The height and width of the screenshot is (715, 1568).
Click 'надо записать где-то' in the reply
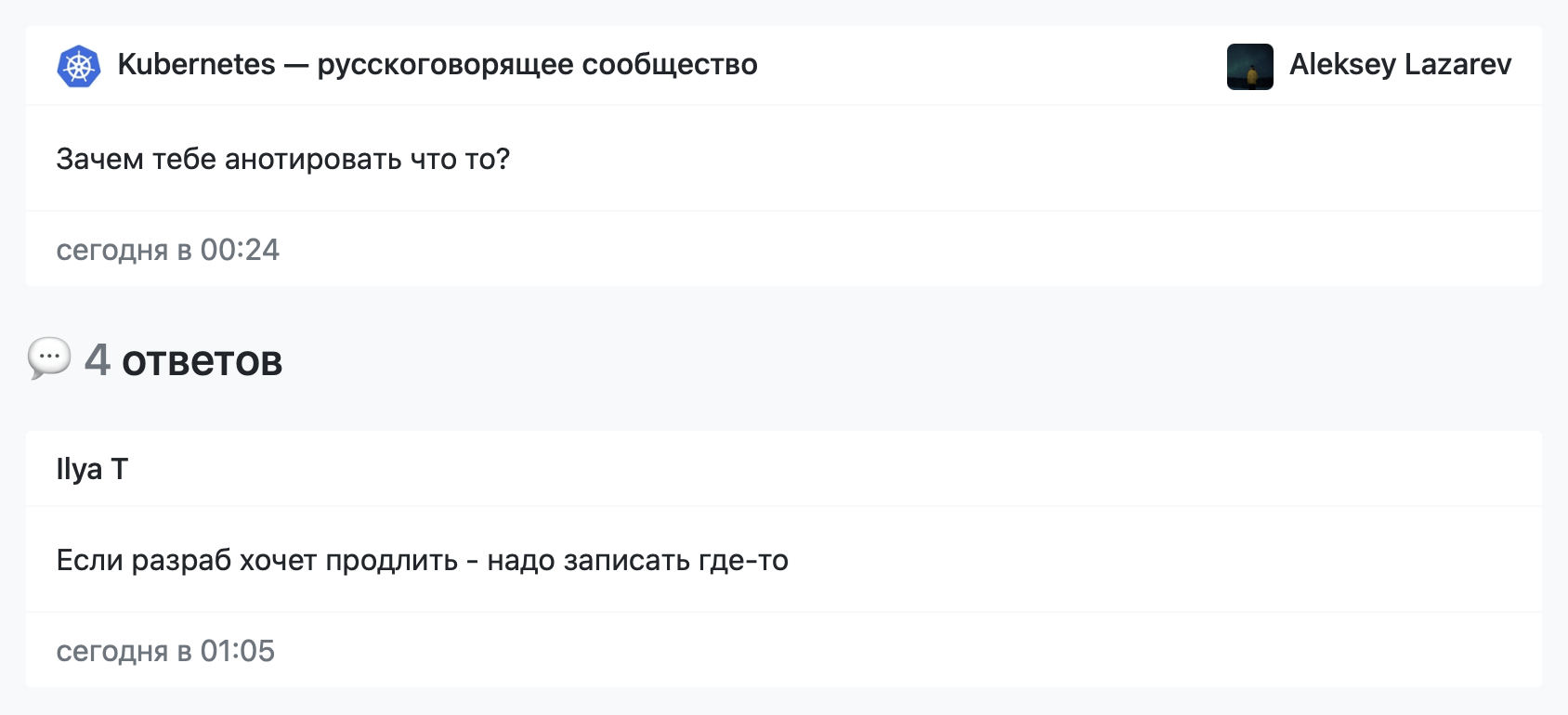click(x=637, y=560)
